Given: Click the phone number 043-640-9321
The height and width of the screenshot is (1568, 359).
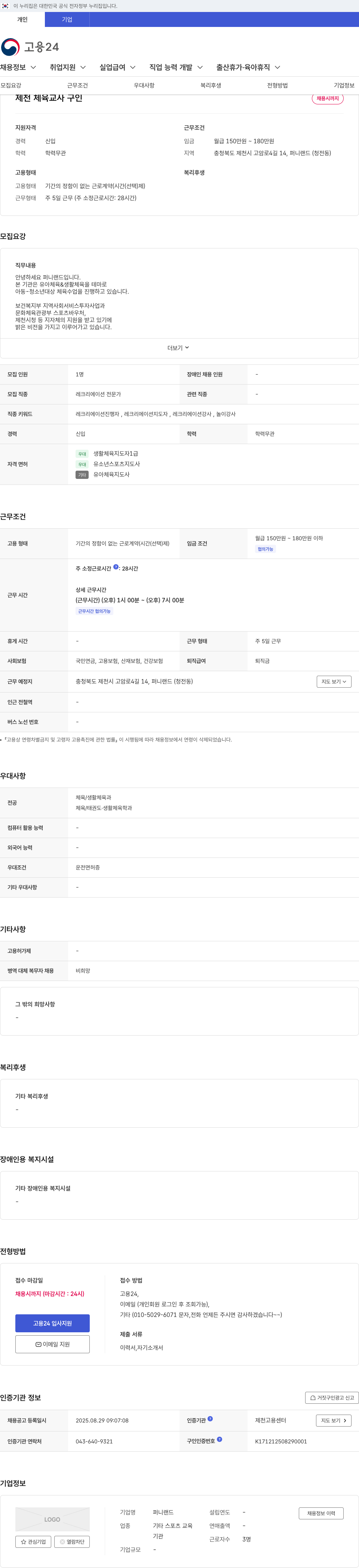Looking at the screenshot, I should (x=94, y=1441).
